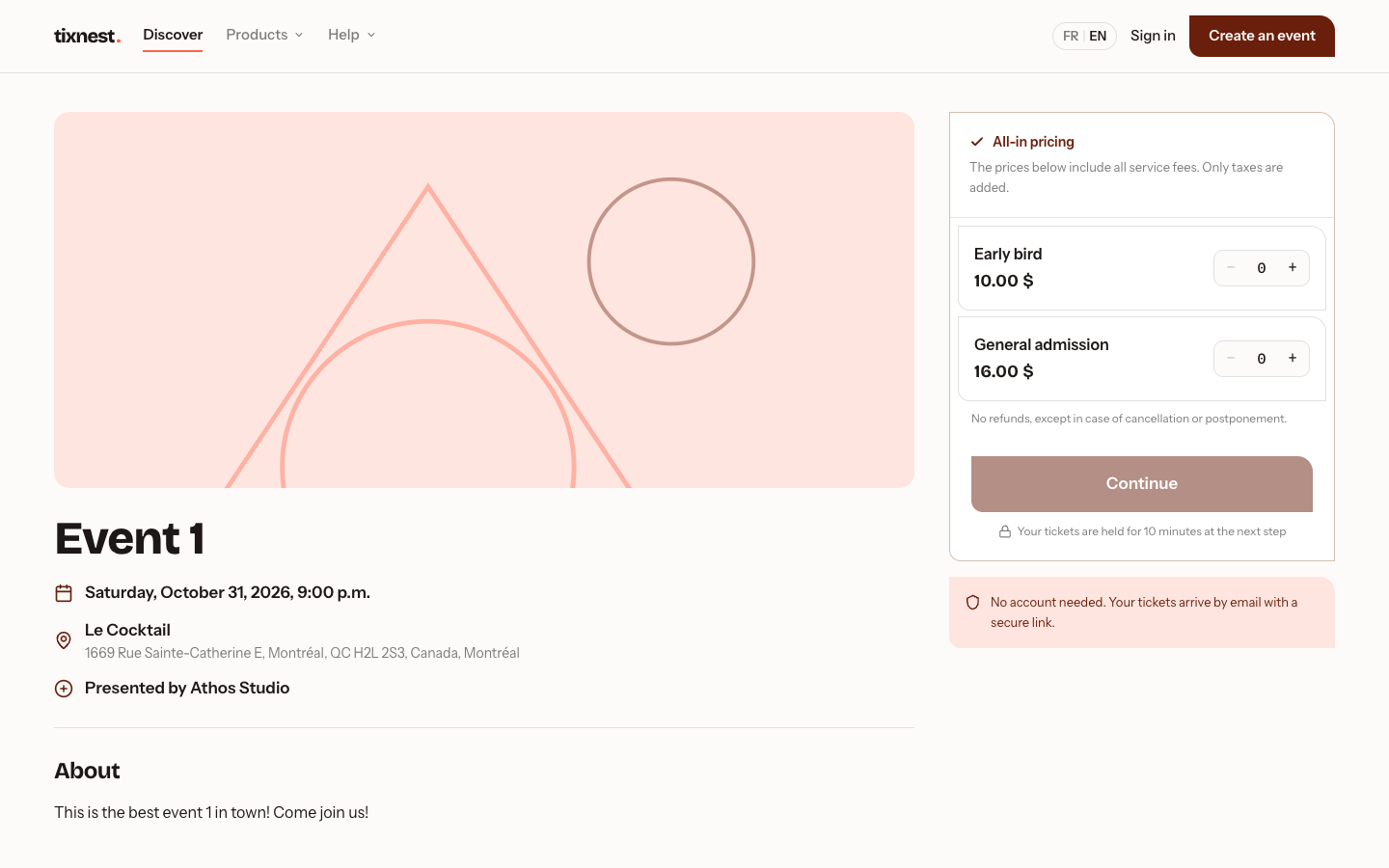Viewport: 1389px width, 868px height.
Task: Open the Le Cocktail venue name
Action: tap(127, 630)
